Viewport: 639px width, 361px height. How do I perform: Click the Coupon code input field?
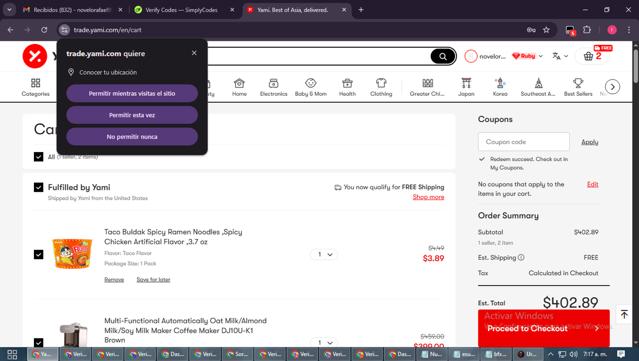[x=524, y=142]
